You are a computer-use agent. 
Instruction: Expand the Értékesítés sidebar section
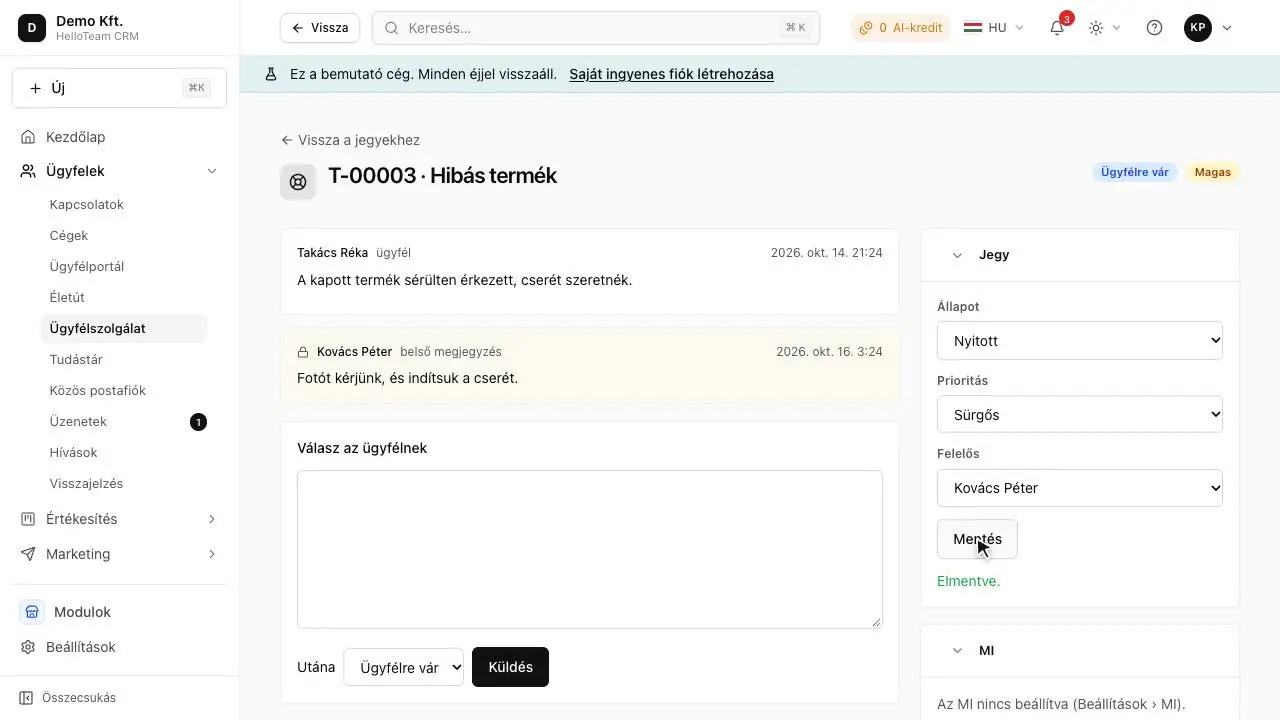coord(212,519)
